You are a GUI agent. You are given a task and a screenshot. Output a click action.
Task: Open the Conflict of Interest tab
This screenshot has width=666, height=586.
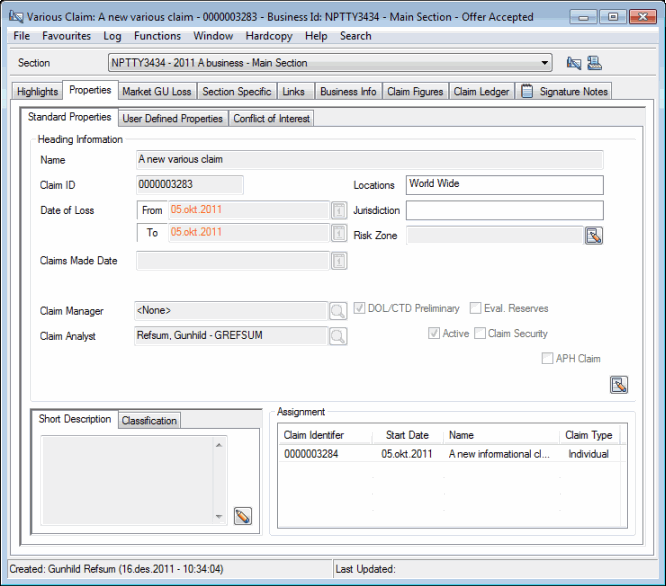(271, 118)
